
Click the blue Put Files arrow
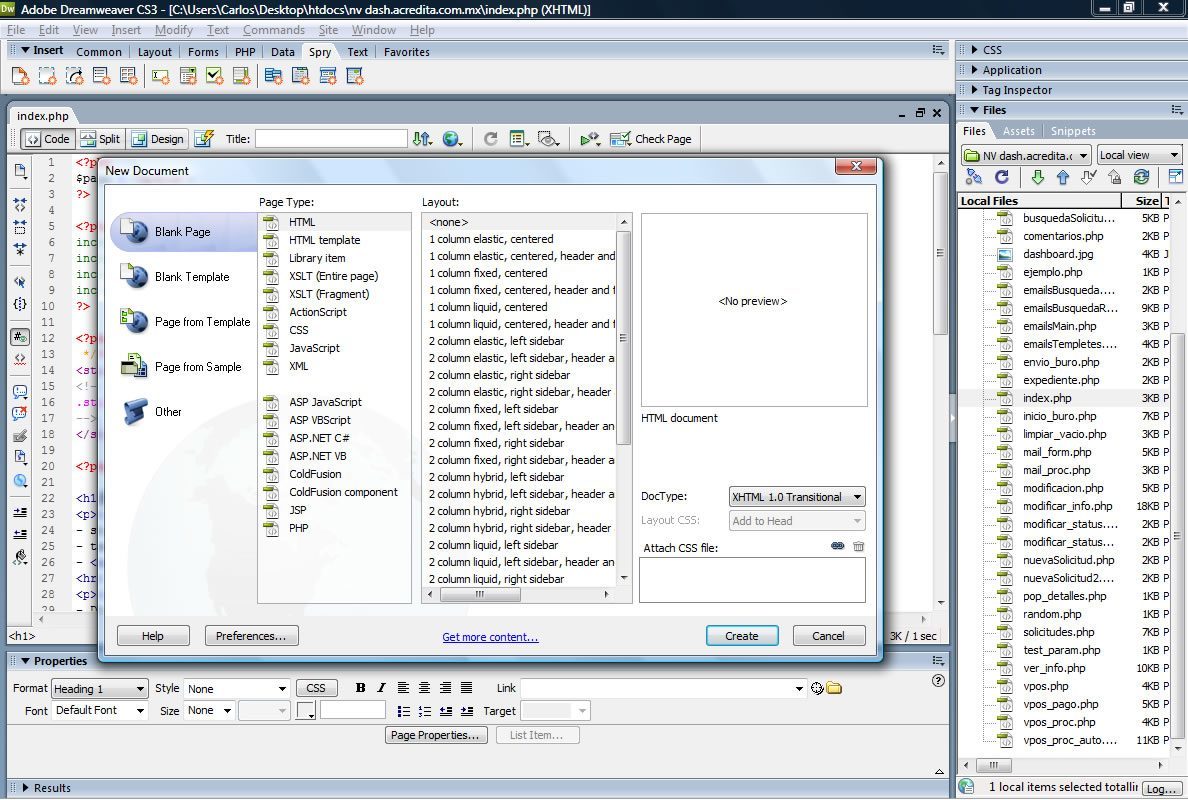tap(1062, 177)
